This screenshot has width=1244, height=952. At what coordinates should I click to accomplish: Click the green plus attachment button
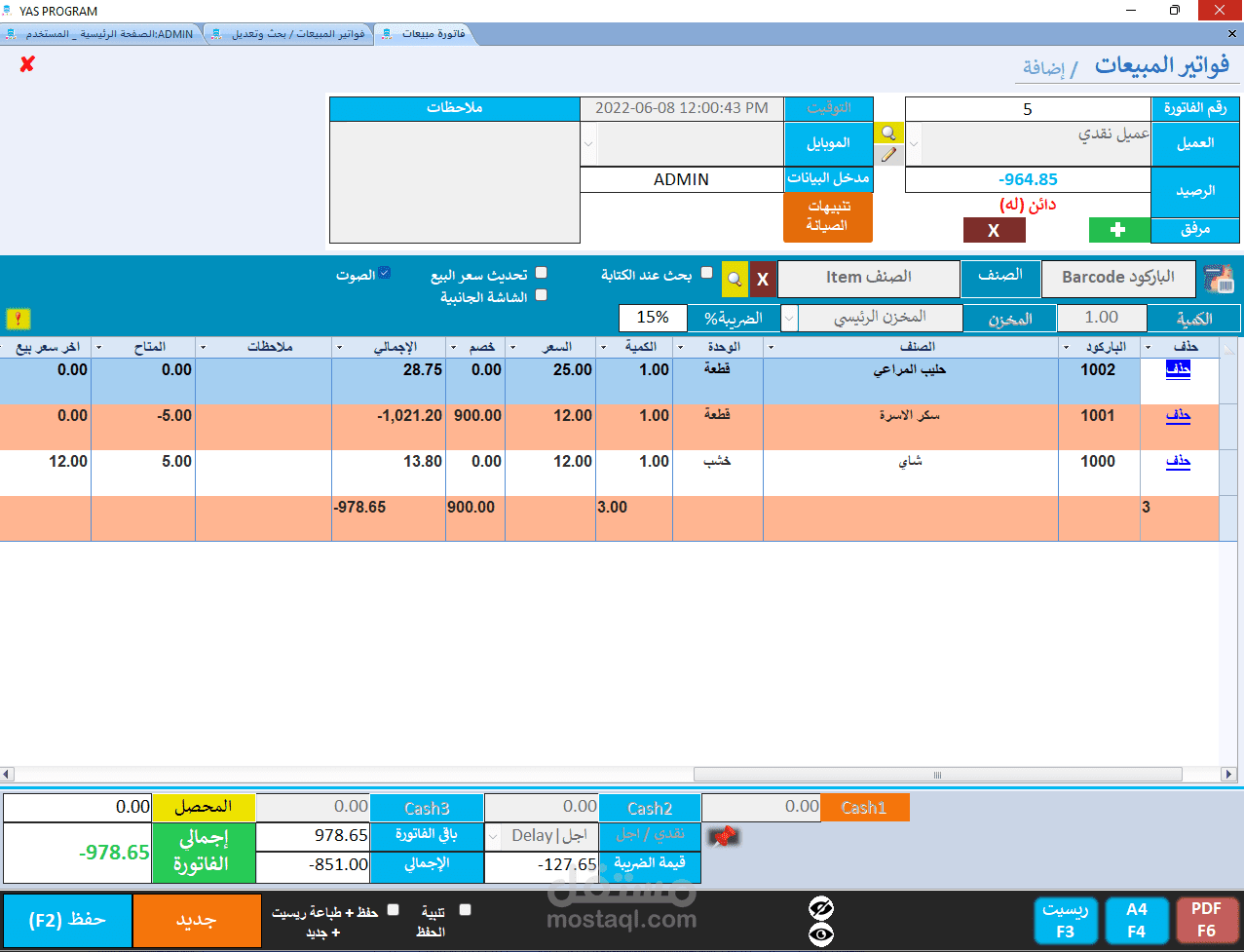point(1119,230)
